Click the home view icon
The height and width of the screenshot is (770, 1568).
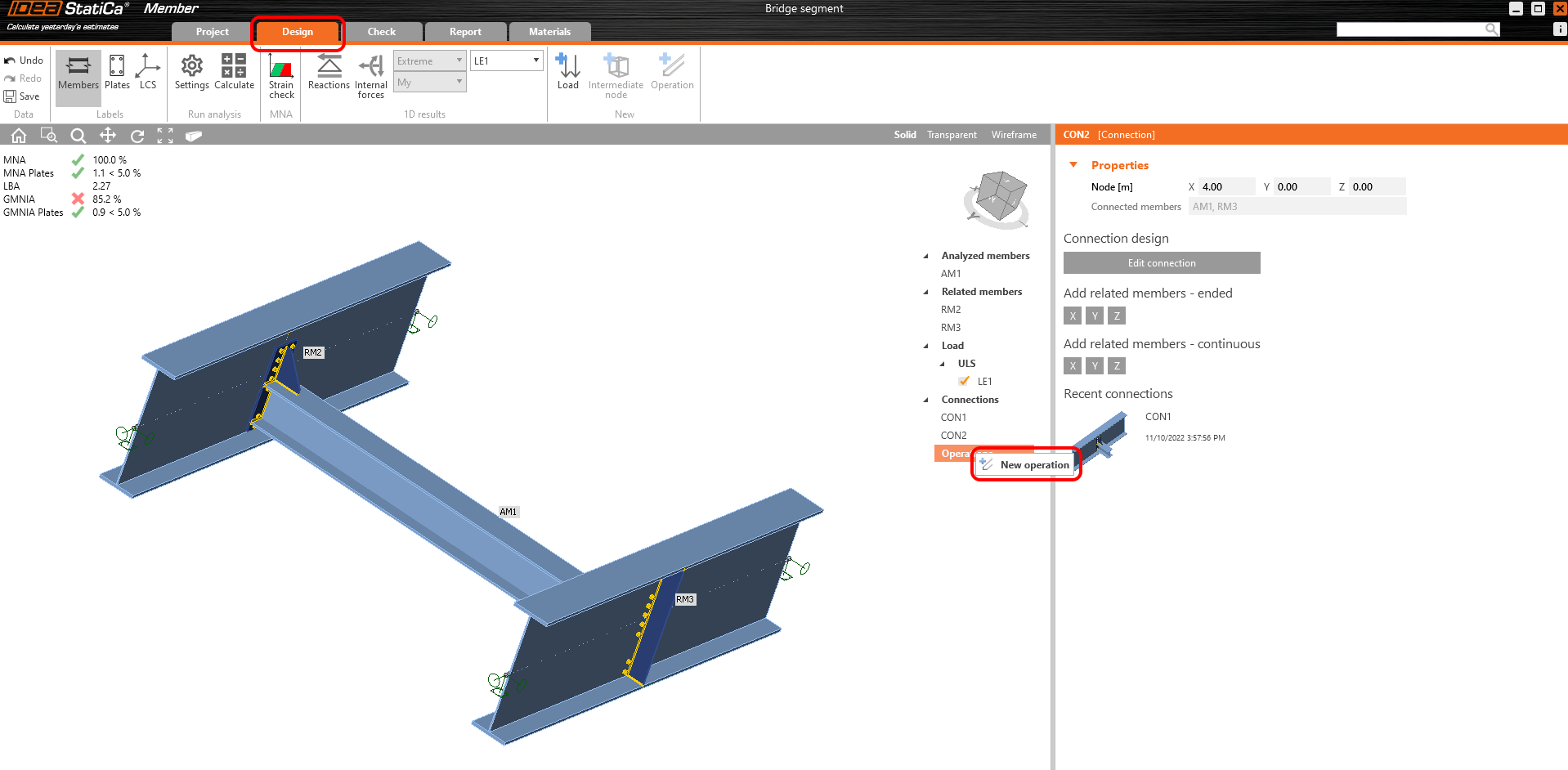[18, 136]
